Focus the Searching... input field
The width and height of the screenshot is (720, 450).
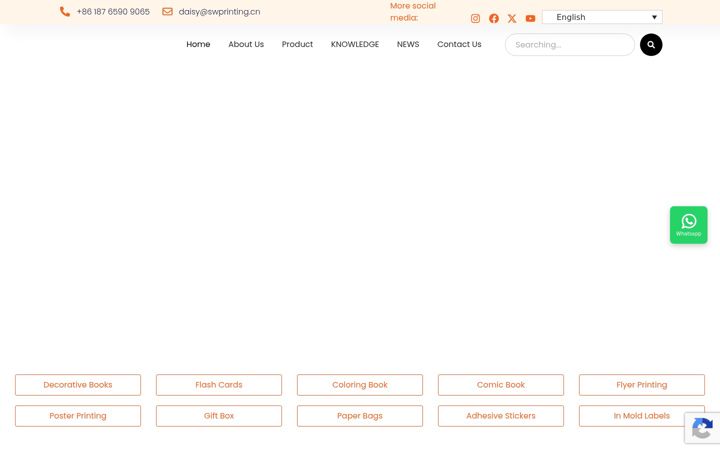click(569, 45)
